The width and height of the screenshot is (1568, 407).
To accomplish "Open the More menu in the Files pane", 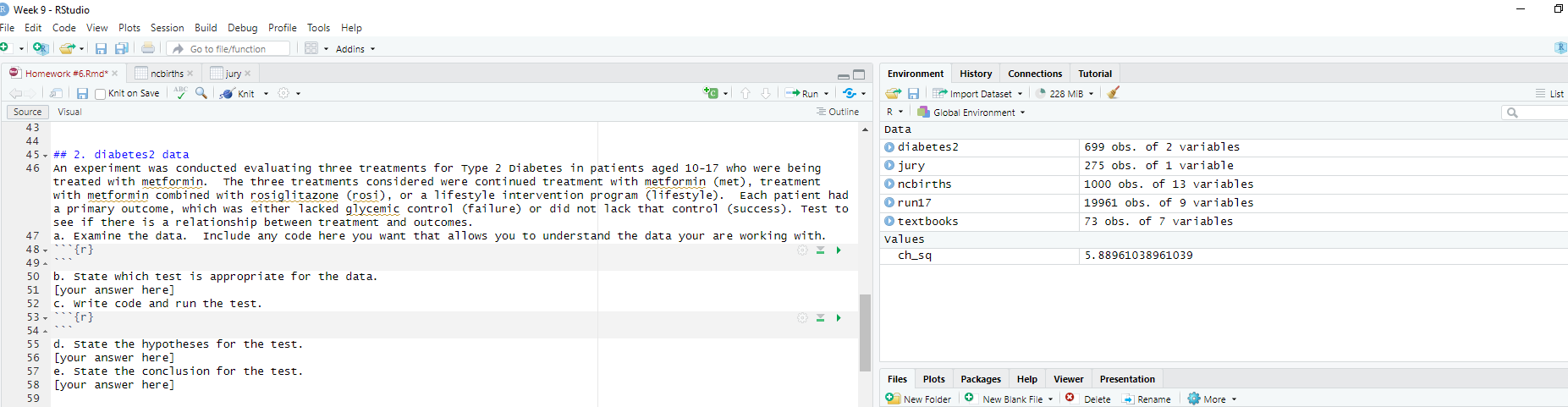I will point(1212,399).
